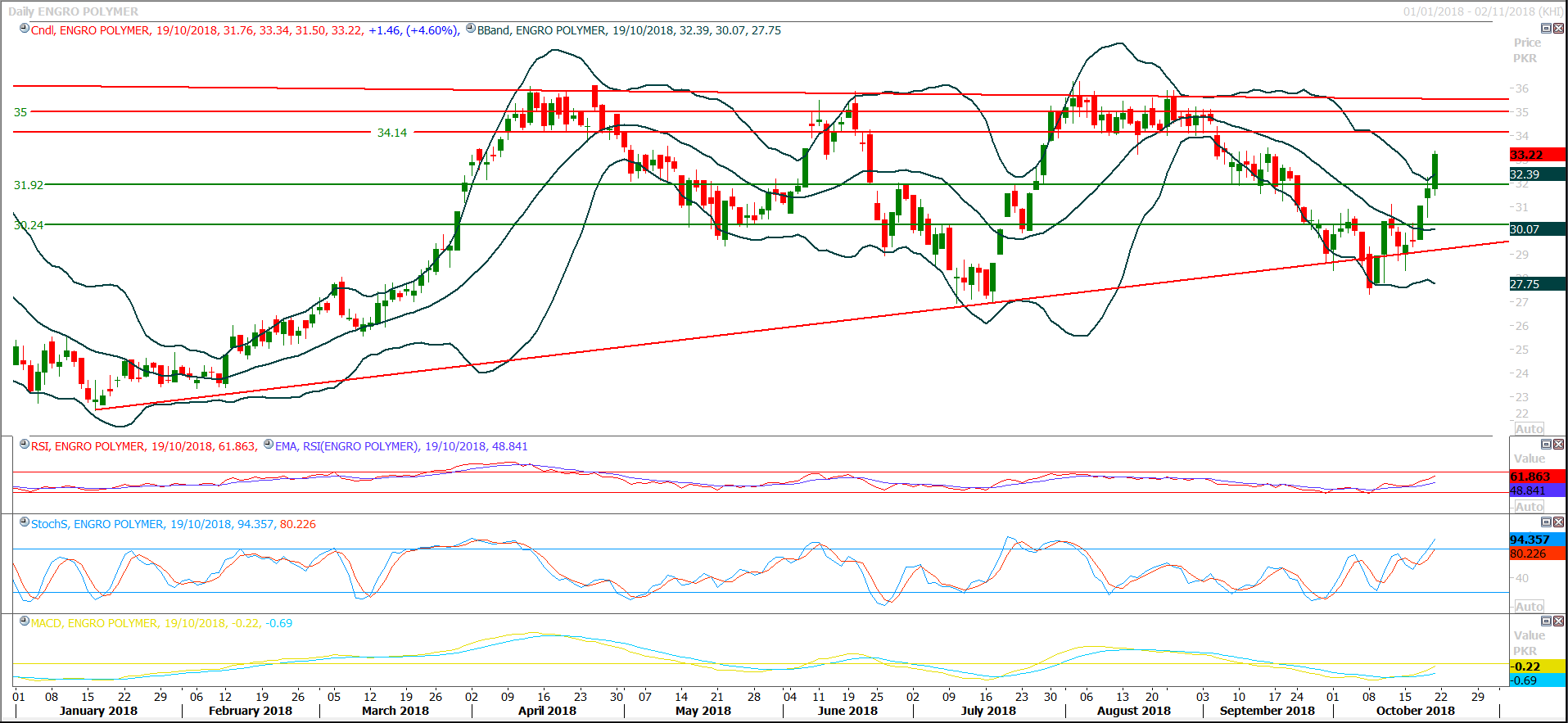Close the MACD indicator panel

[1558, 621]
